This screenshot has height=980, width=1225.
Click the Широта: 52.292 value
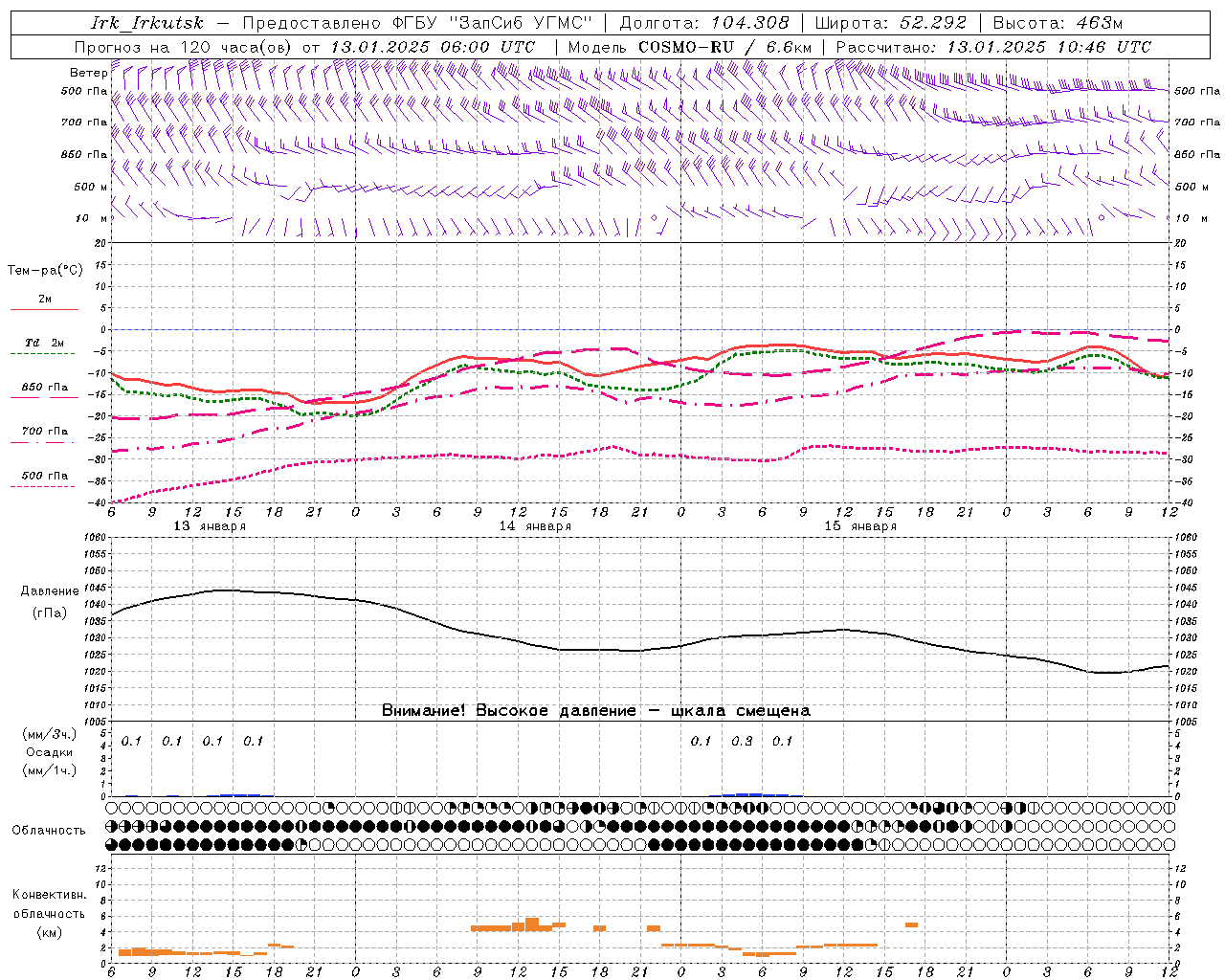pos(891,23)
